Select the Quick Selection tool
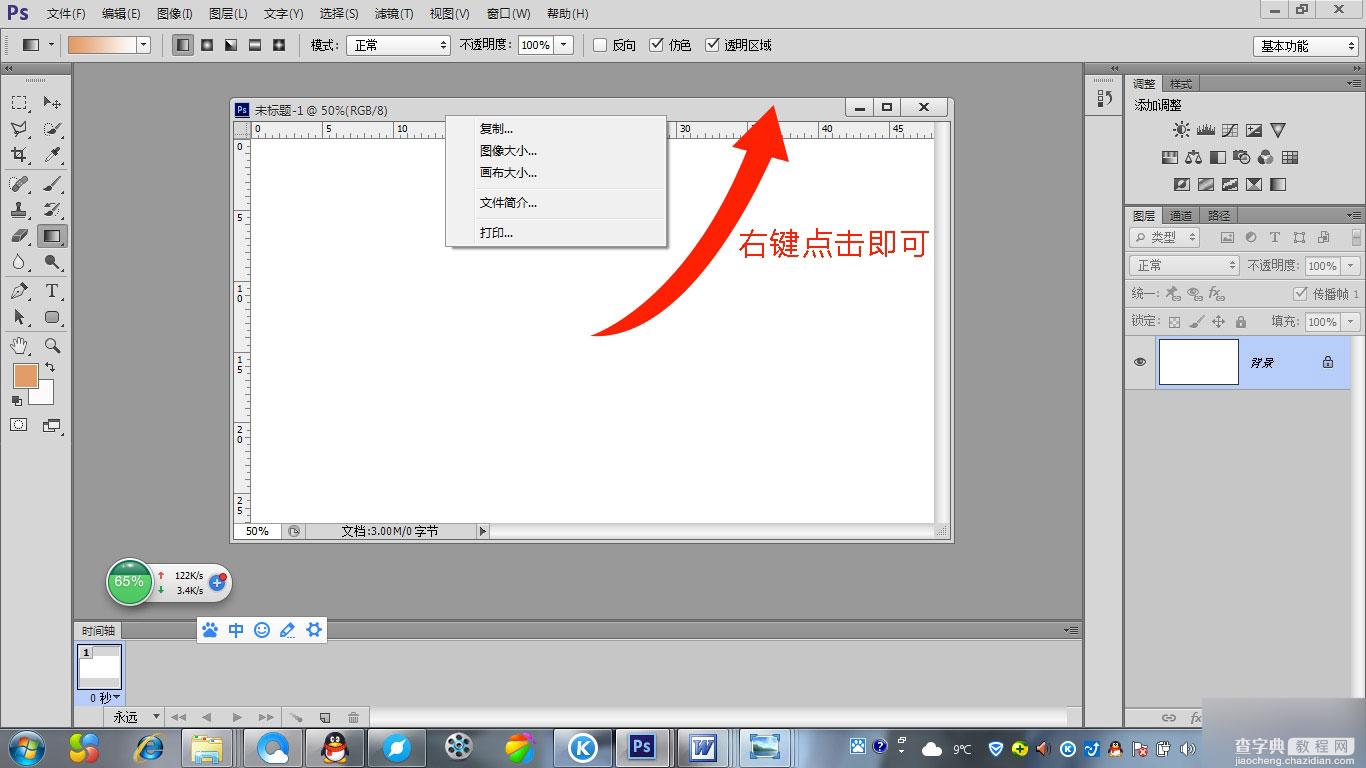 52,129
